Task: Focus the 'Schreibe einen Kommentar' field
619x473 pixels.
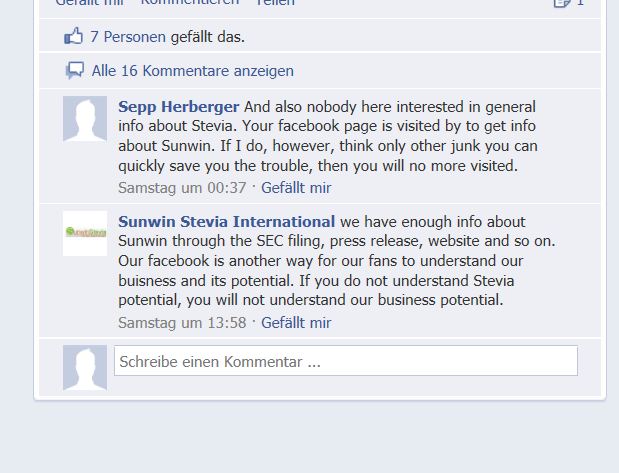Action: (345, 361)
